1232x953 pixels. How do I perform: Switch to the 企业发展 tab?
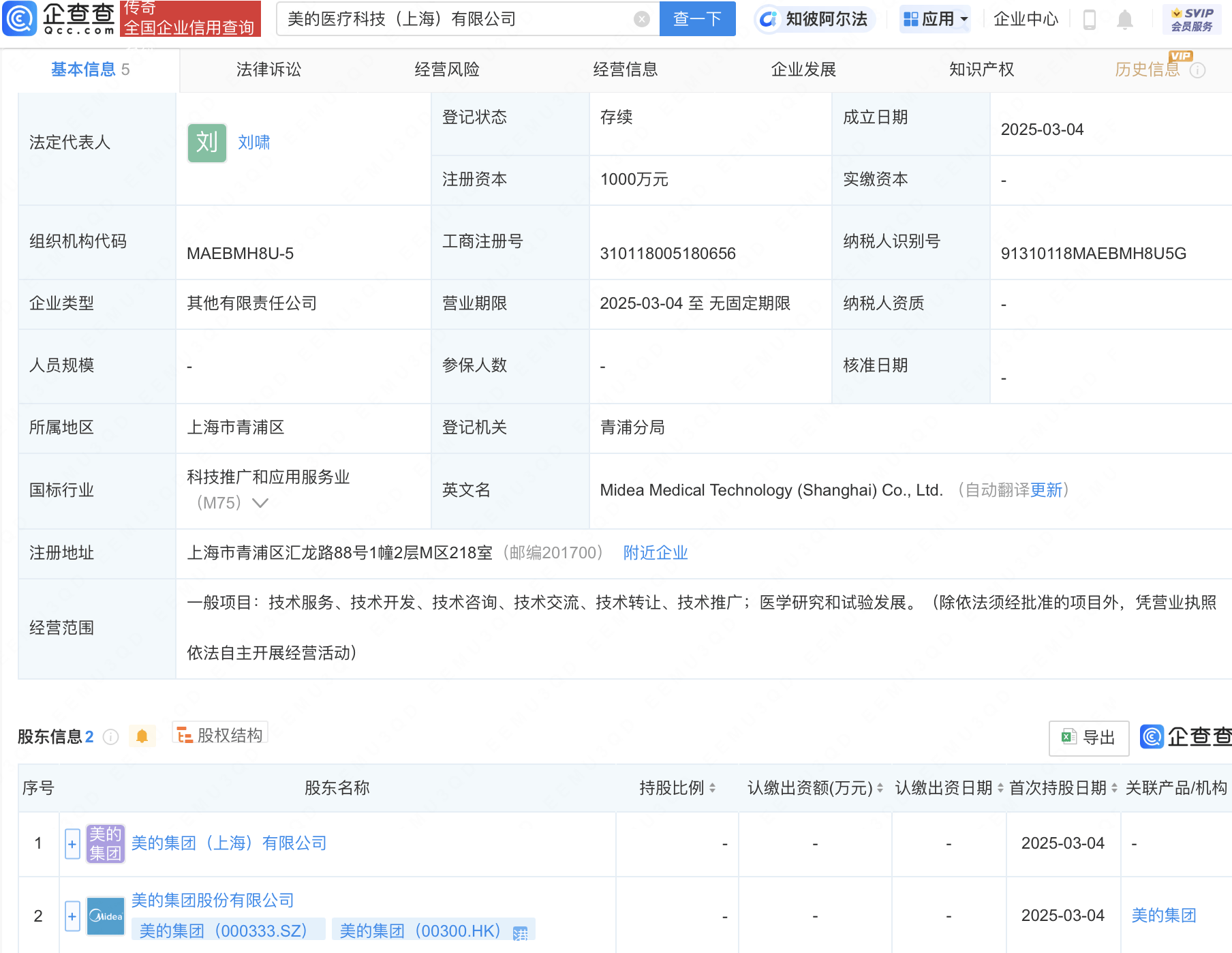(803, 70)
